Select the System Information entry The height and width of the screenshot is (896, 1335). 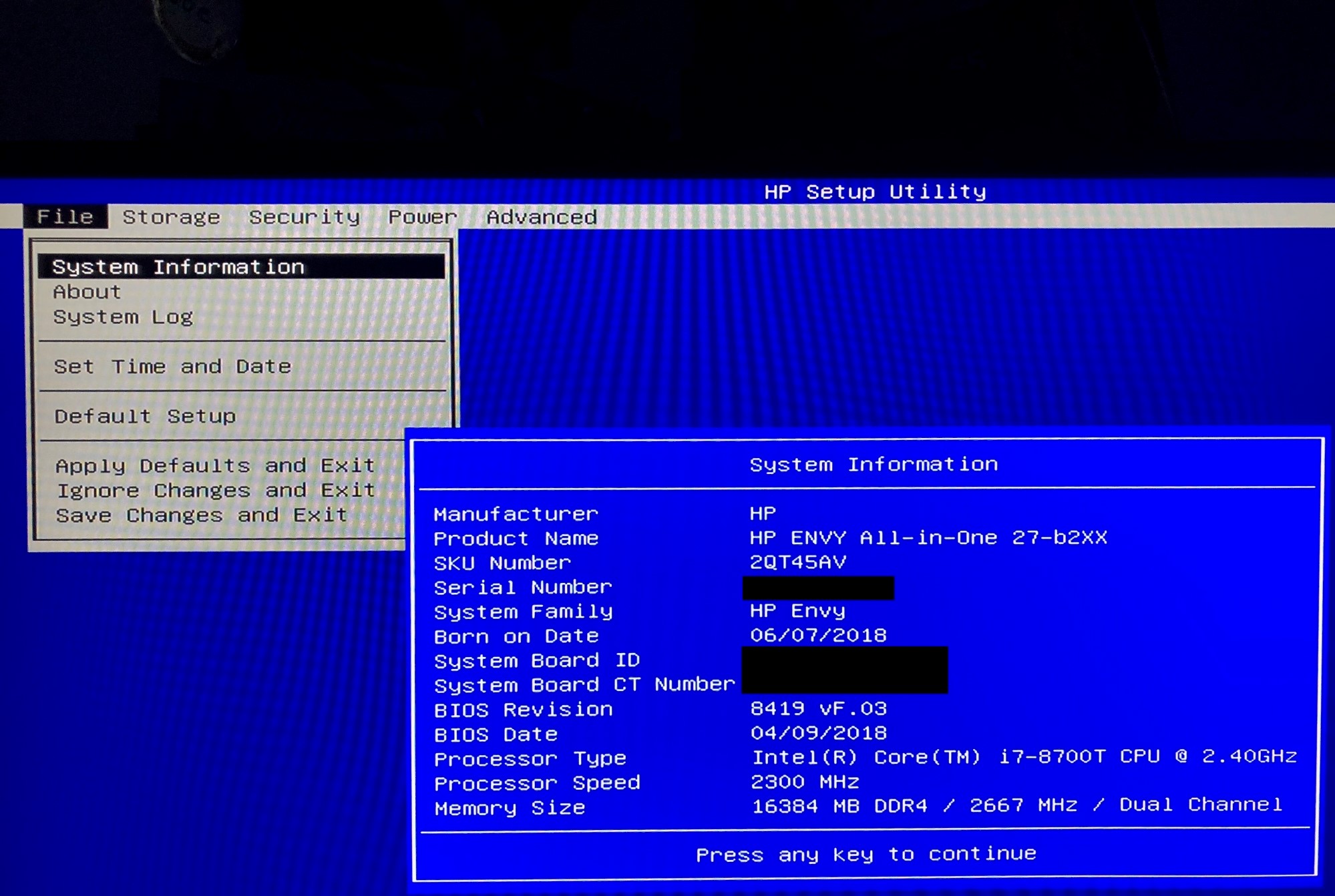(x=178, y=267)
